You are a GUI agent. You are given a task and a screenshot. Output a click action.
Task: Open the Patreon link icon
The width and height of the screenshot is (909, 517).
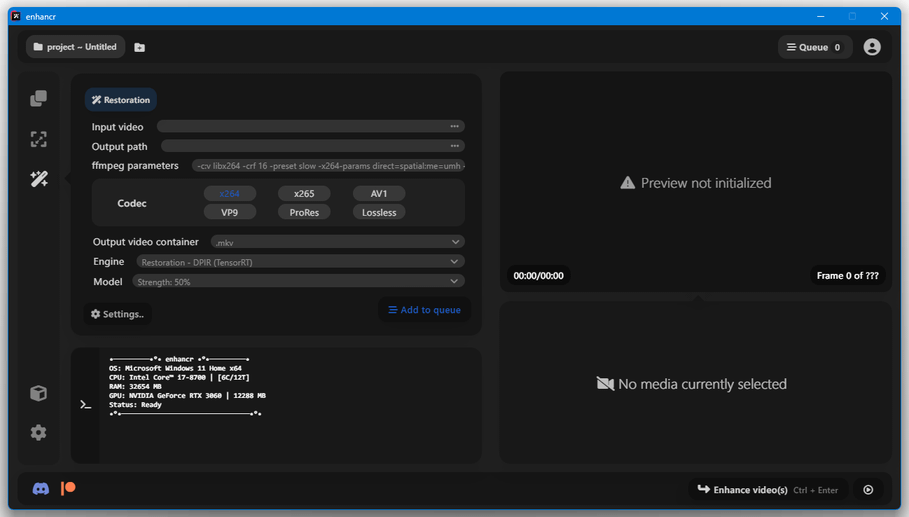point(68,489)
